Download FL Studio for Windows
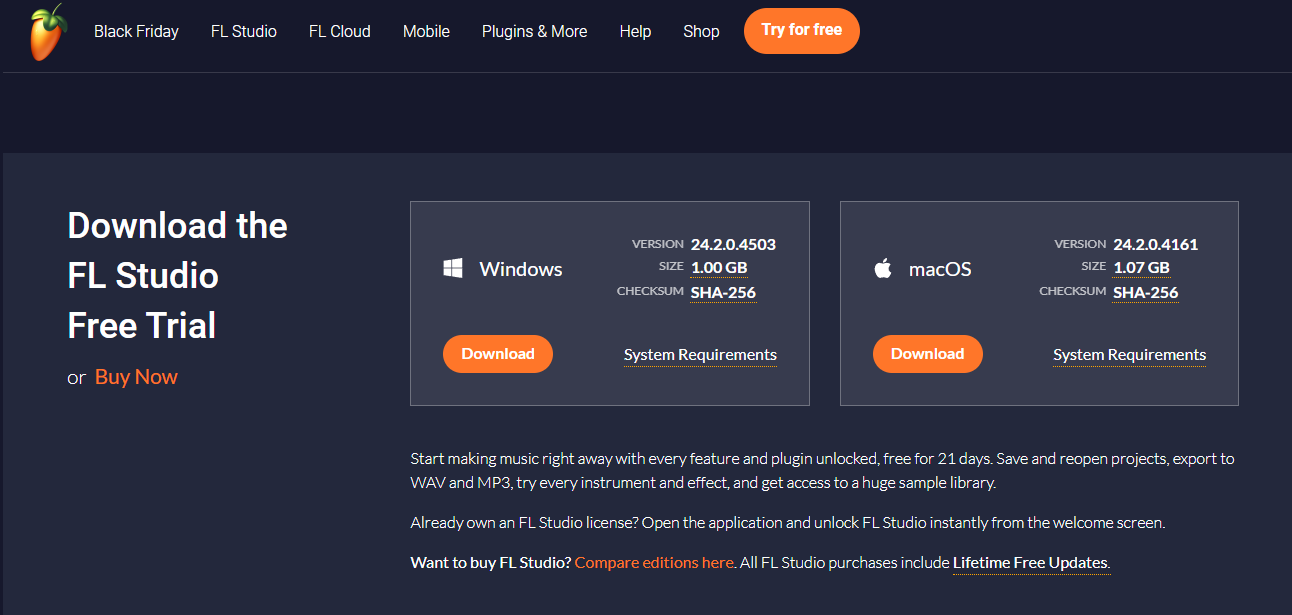 [x=498, y=354]
